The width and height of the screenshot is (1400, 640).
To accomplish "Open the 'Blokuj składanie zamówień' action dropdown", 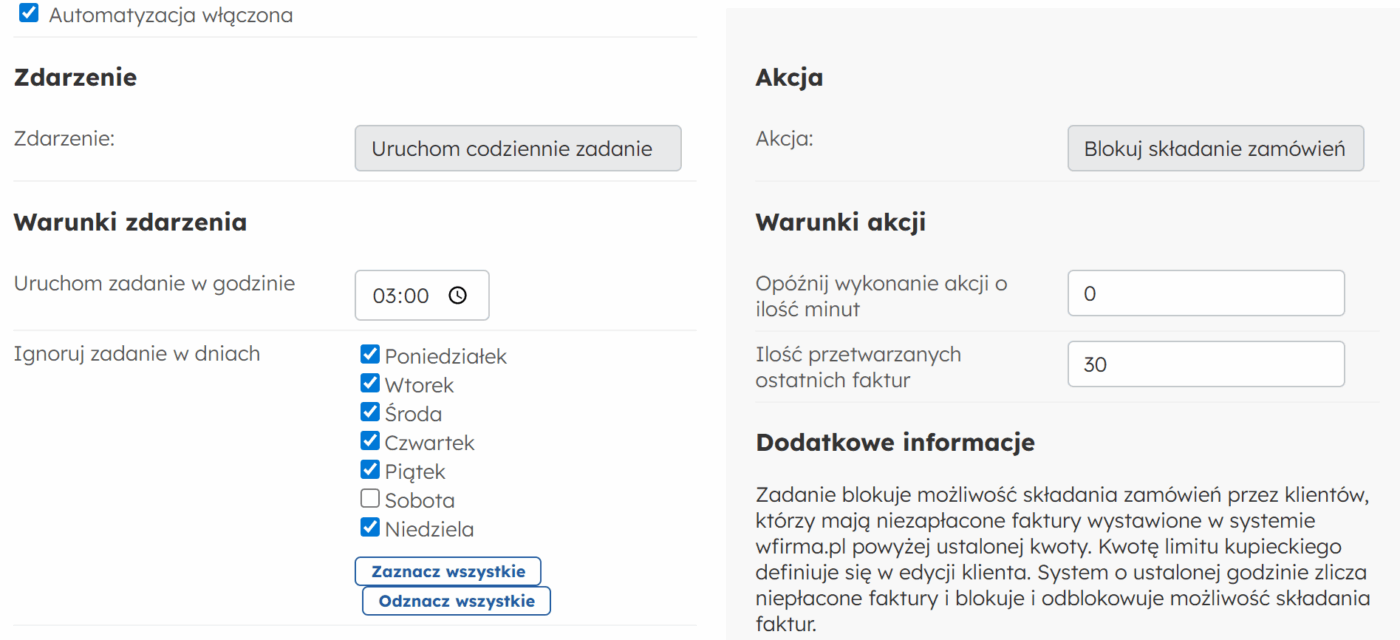I will 1215,149.
